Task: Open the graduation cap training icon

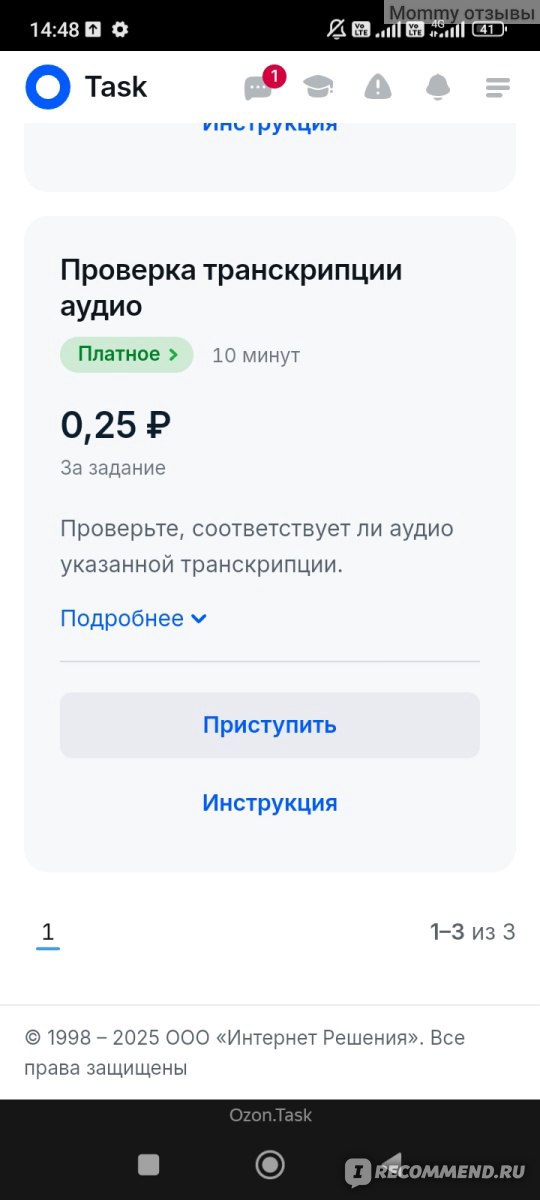Action: tap(319, 87)
